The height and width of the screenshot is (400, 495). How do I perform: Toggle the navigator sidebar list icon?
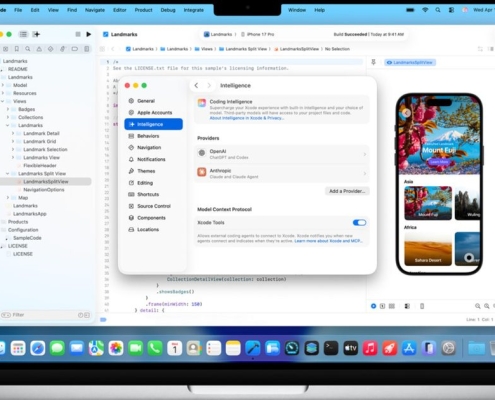coord(23,34)
